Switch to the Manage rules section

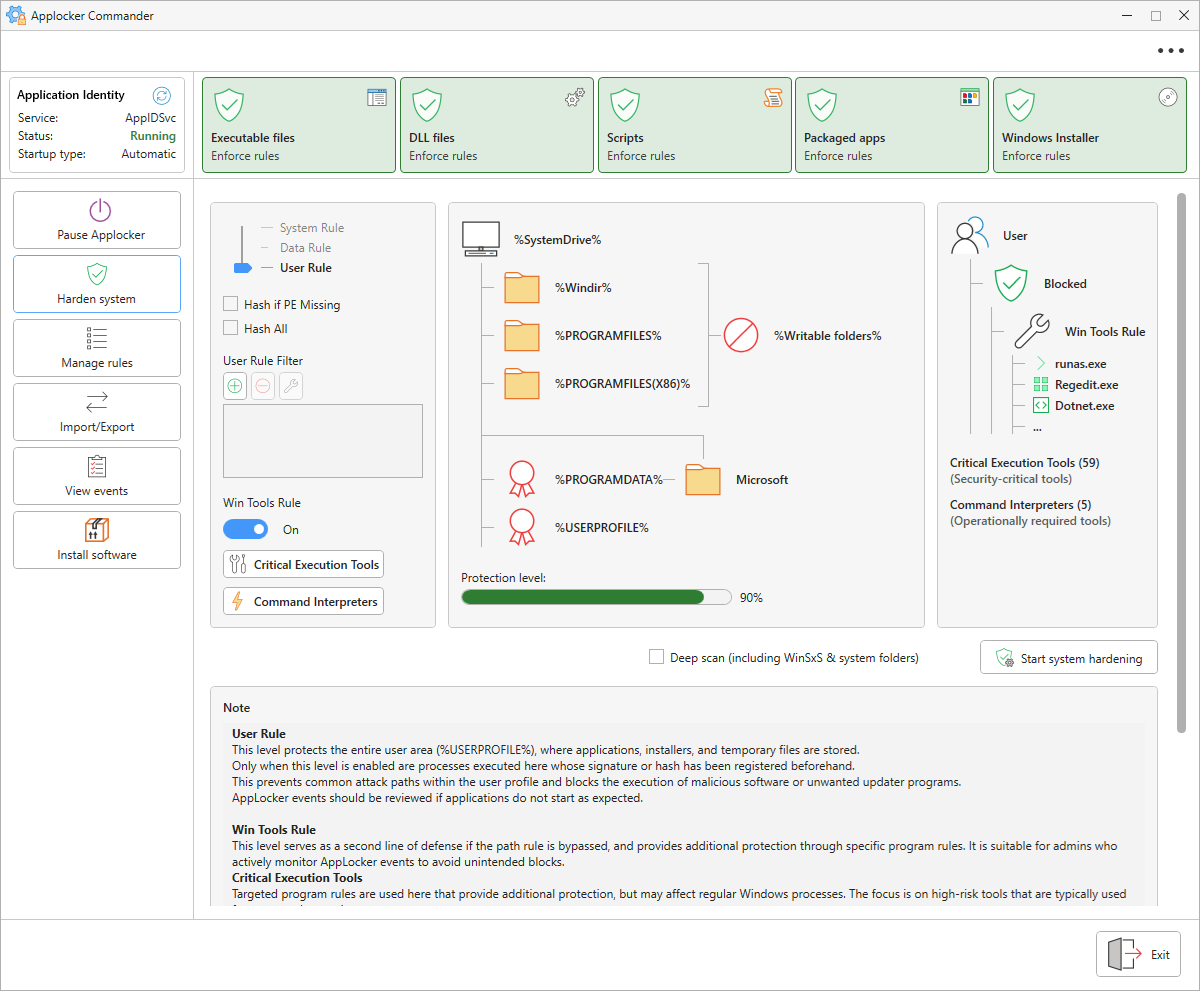[97, 348]
